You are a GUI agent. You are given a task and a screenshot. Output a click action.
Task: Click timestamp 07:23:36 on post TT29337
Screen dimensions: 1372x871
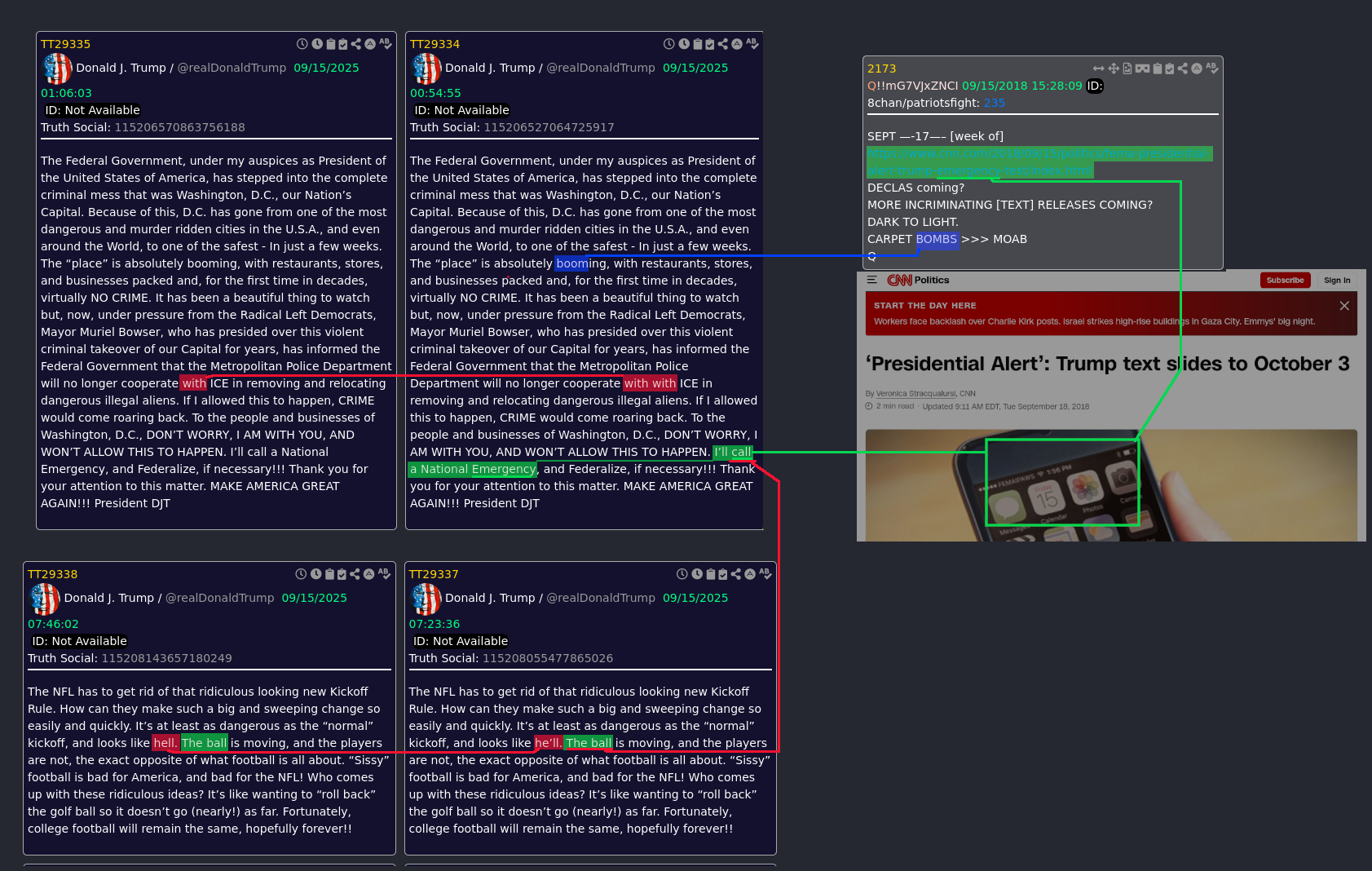click(434, 624)
